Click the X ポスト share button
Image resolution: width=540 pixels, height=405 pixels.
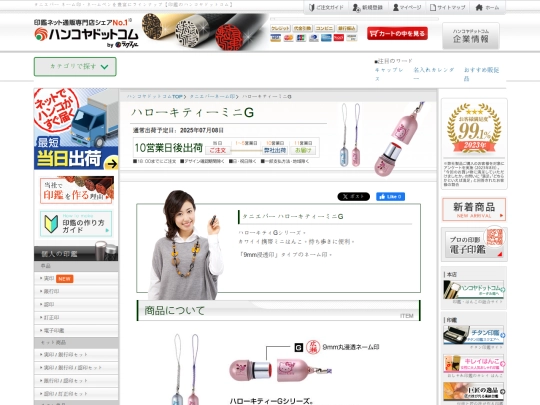(354, 197)
